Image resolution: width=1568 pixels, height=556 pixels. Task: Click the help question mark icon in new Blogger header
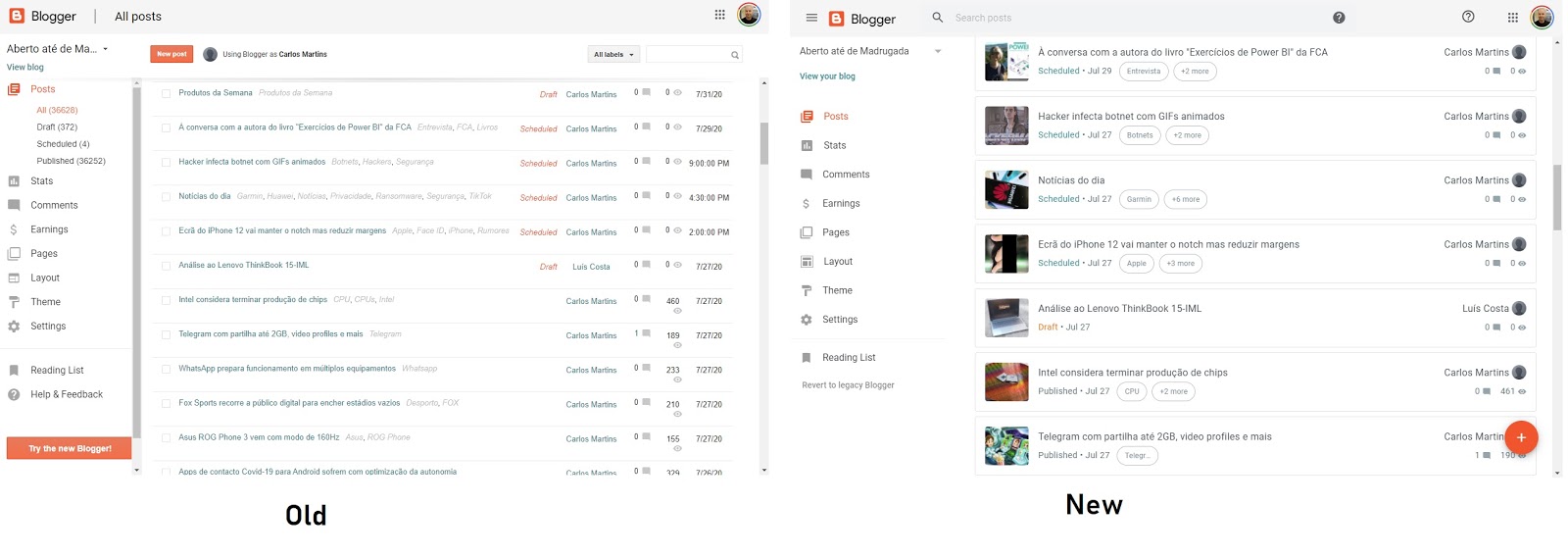pos(1468,17)
